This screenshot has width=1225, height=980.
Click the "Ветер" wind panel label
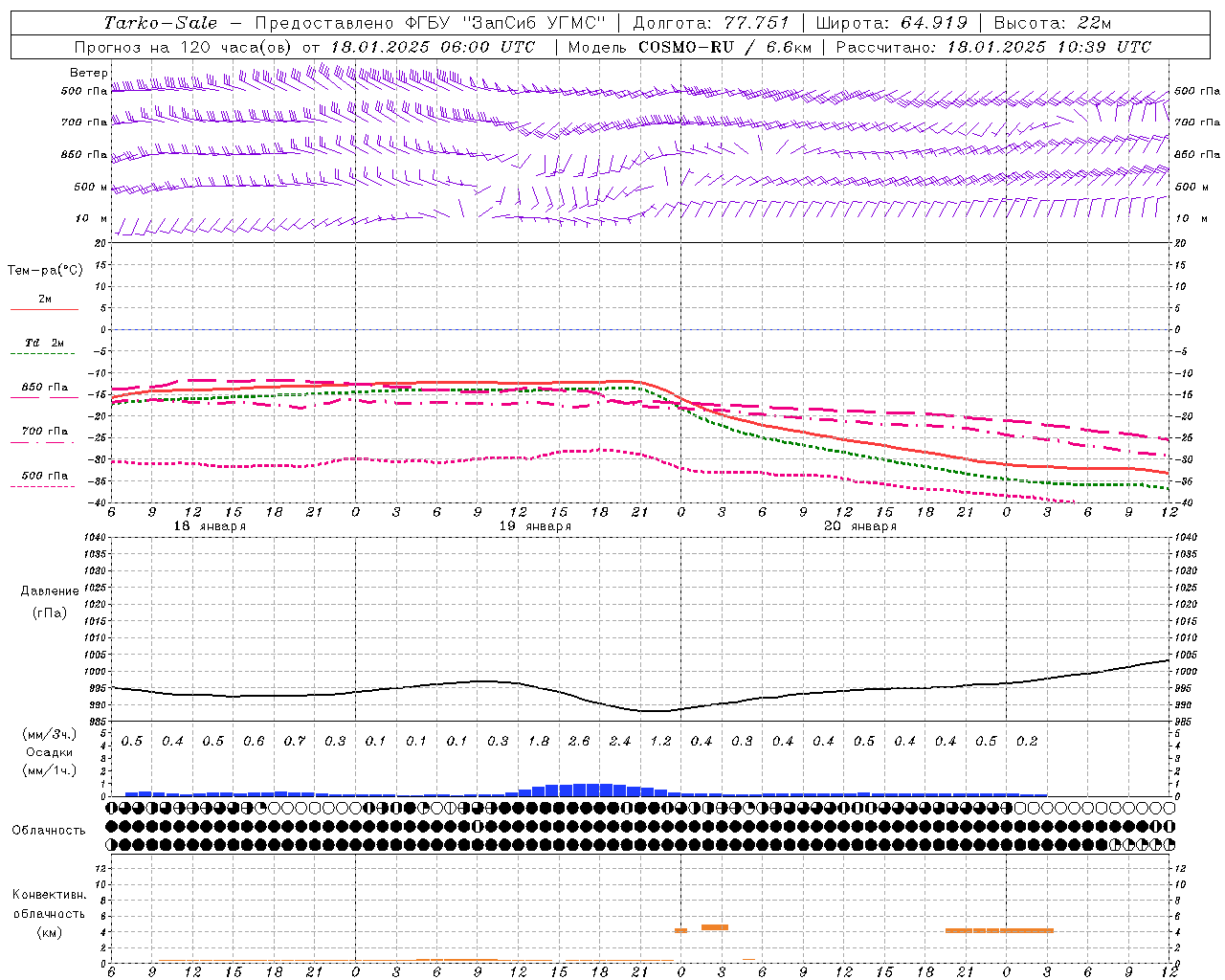point(88,73)
